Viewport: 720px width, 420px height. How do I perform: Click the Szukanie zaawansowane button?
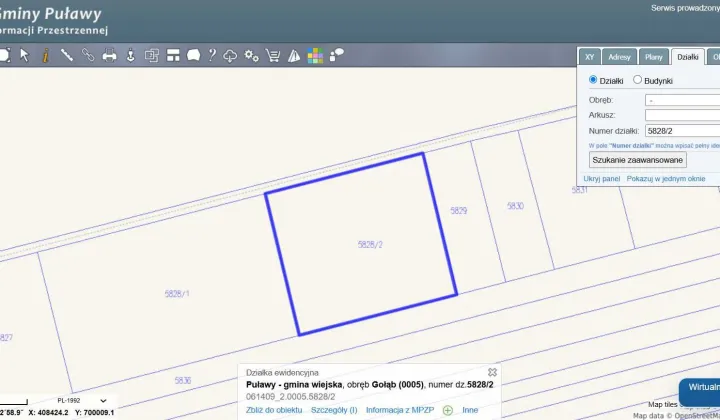(638, 160)
